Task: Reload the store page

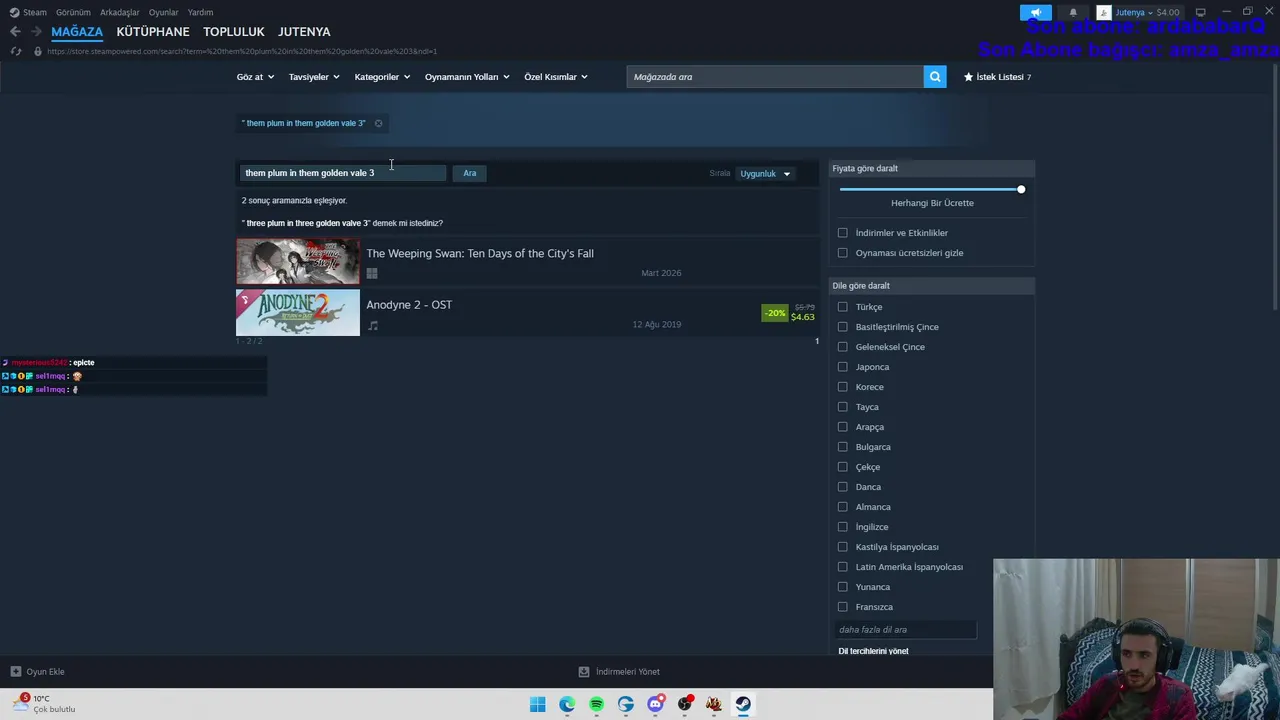Action: (x=15, y=51)
